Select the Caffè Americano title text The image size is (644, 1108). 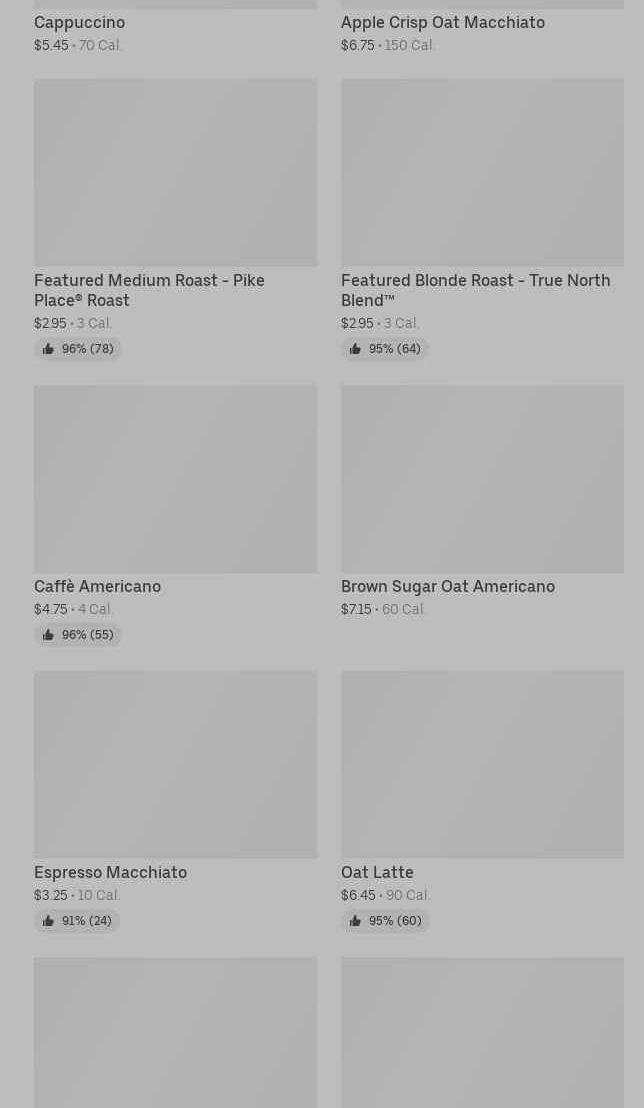(x=97, y=586)
